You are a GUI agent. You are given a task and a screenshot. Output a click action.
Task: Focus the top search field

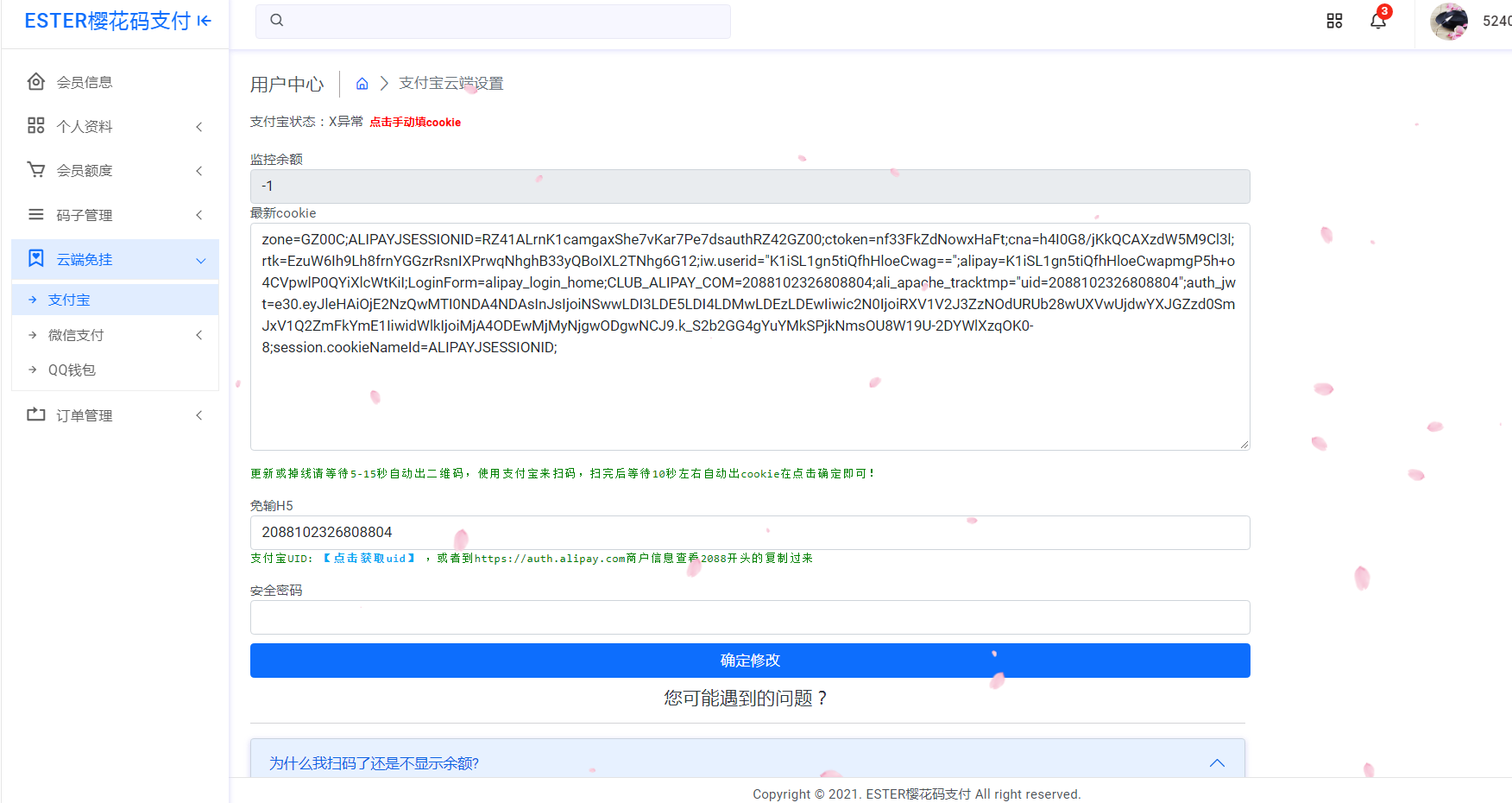(x=493, y=22)
